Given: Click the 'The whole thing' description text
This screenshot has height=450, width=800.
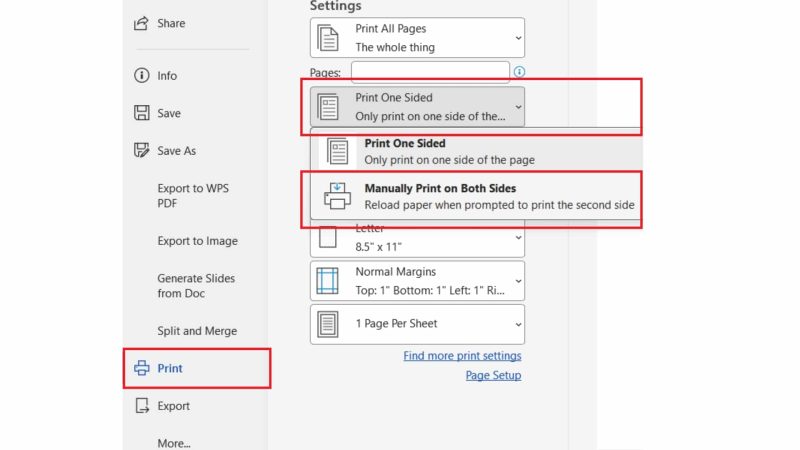Looking at the screenshot, I should (x=395, y=47).
